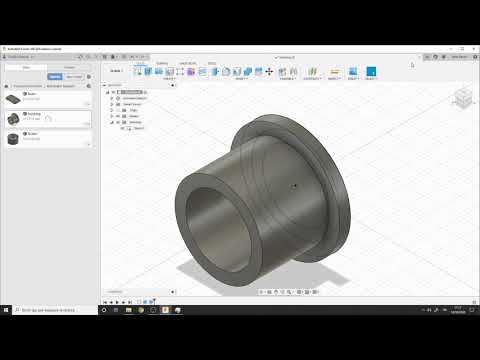Viewport: 480px width, 360px height.
Task: Activate the blue Select tool icon
Action: pos(371,71)
